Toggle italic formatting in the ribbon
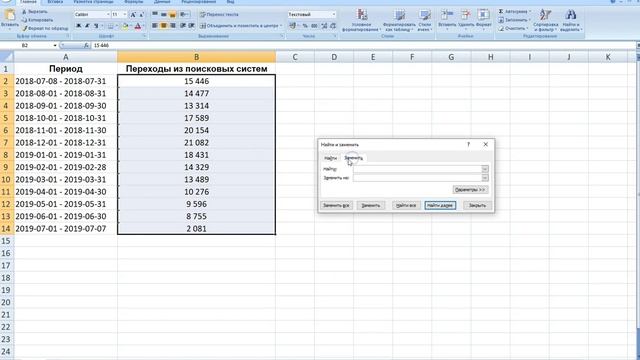 (x=87, y=26)
